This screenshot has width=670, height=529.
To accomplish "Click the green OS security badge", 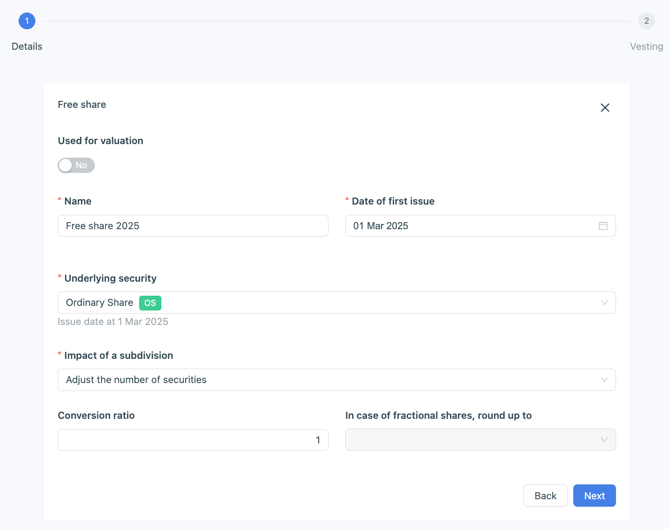I will (150, 303).
